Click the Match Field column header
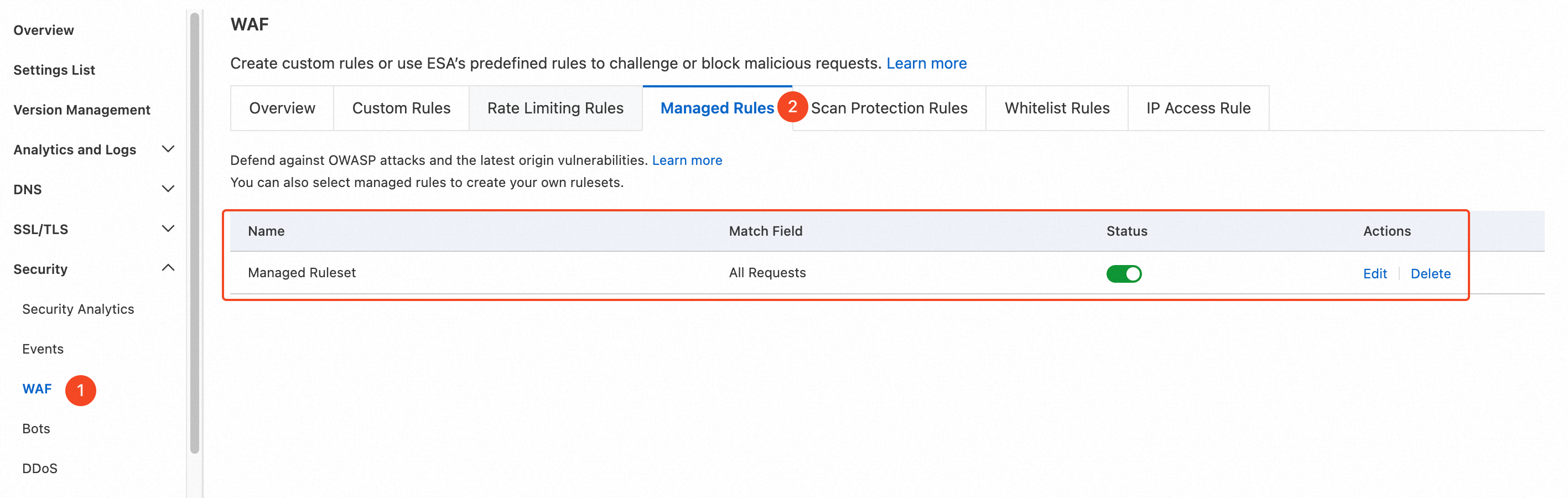 point(765,231)
